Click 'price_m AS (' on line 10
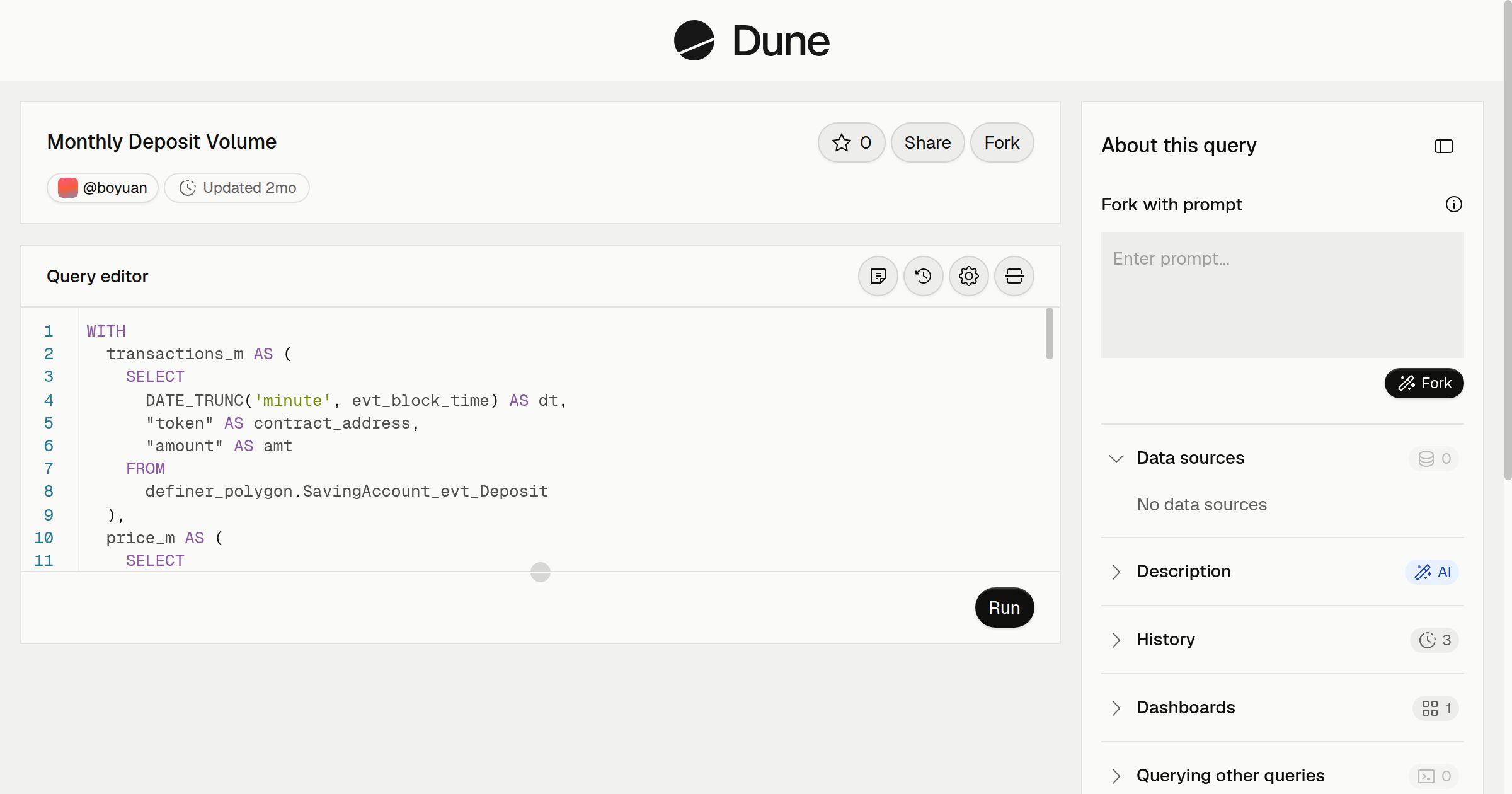 164,538
